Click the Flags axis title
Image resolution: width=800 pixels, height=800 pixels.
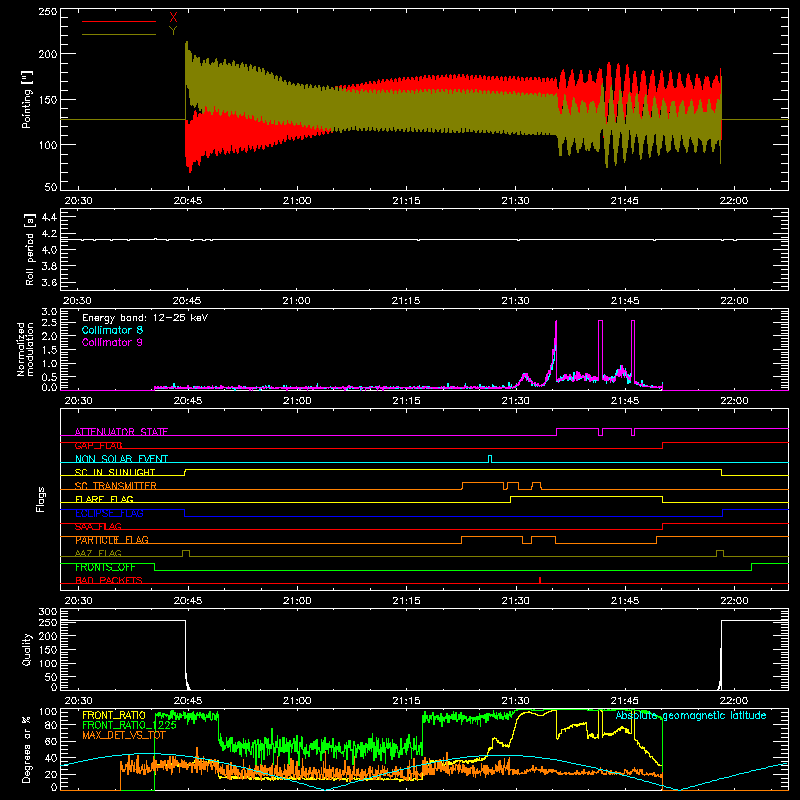(41, 499)
